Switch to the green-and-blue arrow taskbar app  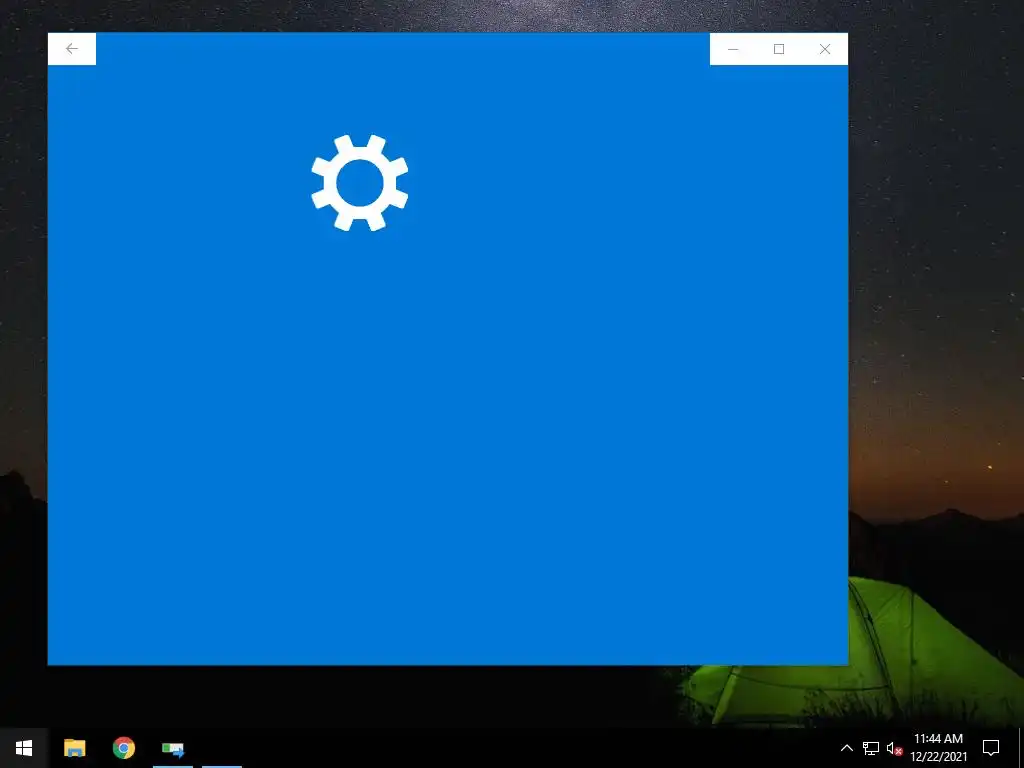[x=173, y=748]
